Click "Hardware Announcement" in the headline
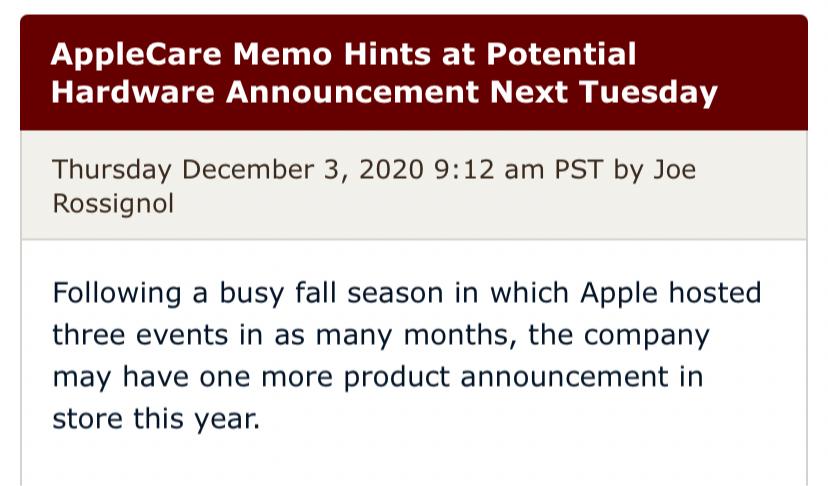This screenshot has width=828, height=486. 265,92
